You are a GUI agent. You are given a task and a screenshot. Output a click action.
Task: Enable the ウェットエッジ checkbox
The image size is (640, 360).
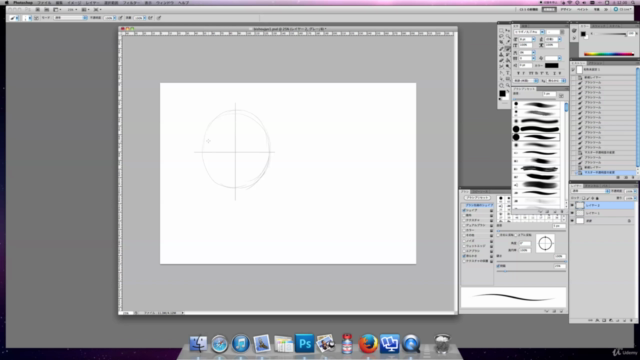[x=464, y=246]
